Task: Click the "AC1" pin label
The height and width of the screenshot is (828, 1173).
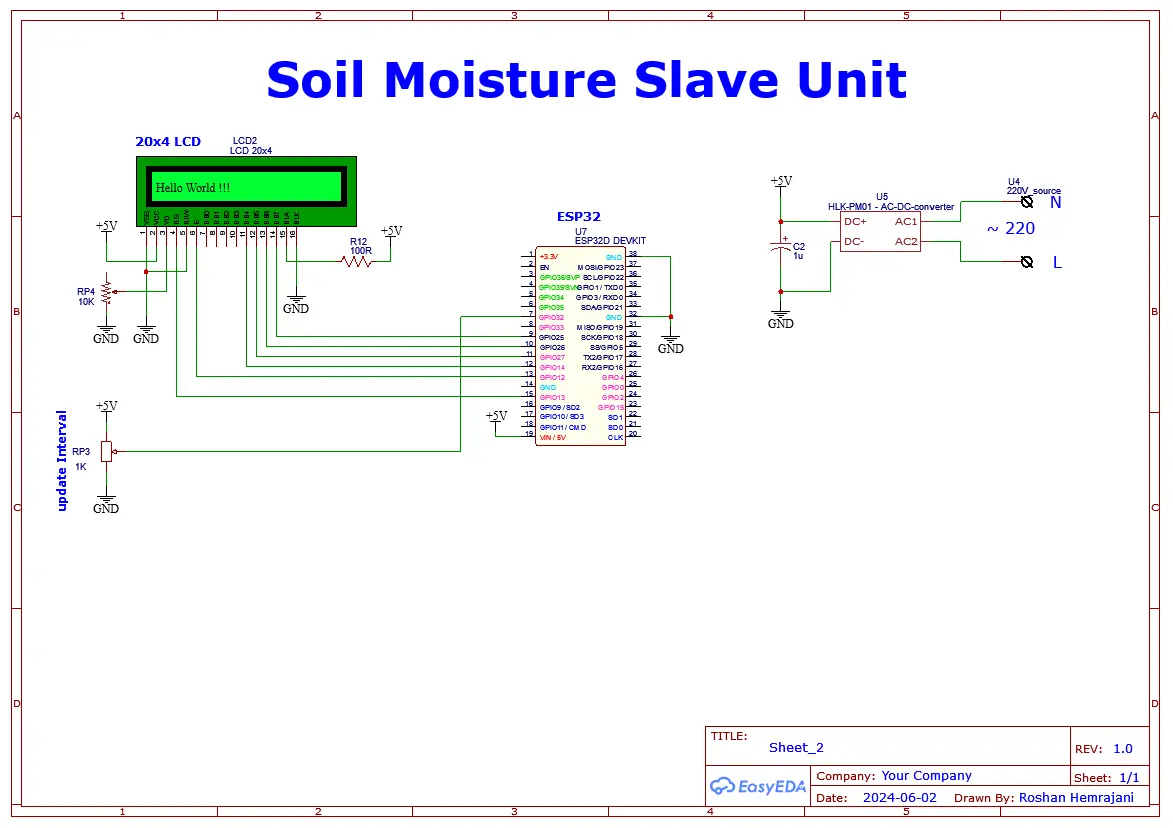Action: tap(906, 221)
